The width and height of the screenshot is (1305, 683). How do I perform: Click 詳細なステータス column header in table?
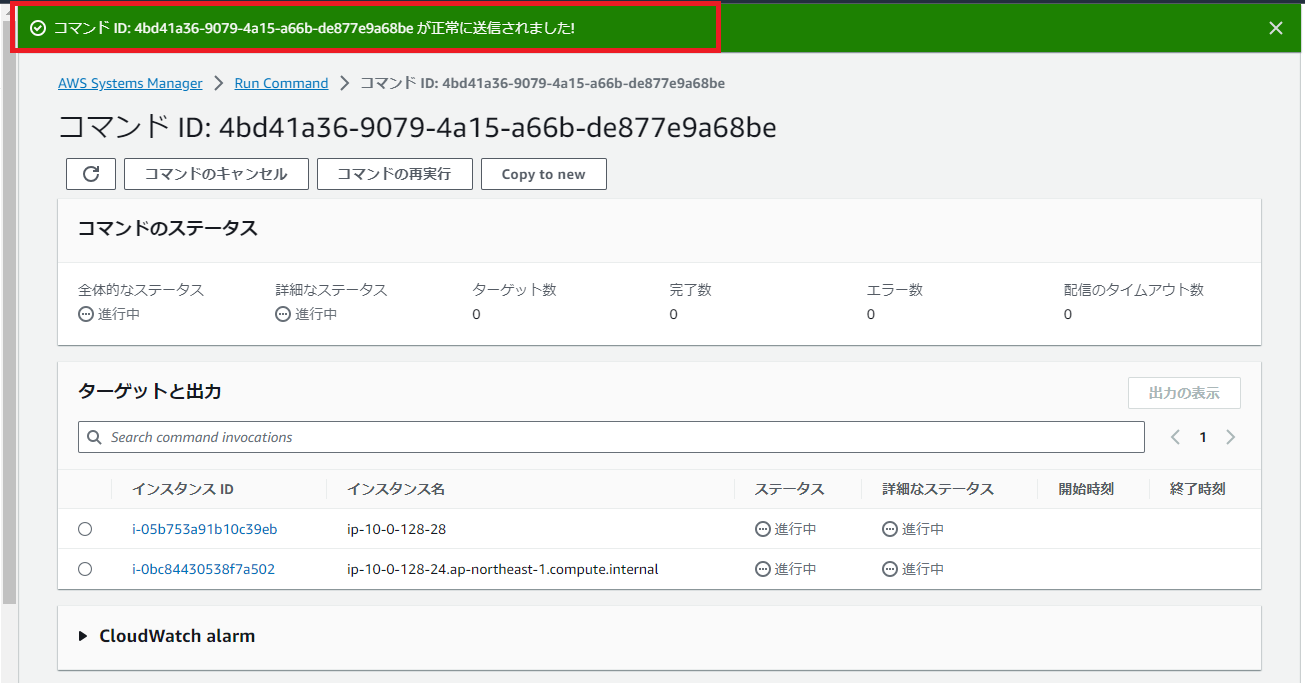click(x=938, y=489)
